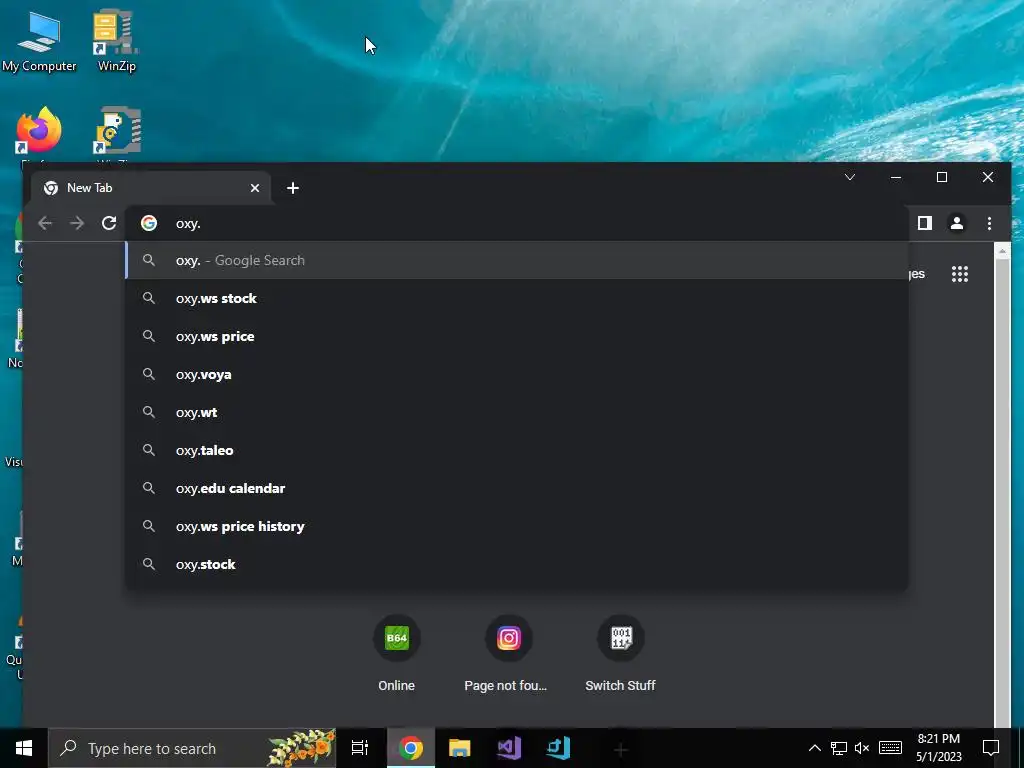
Task: Click the taskbar search box
Action: coord(193,748)
